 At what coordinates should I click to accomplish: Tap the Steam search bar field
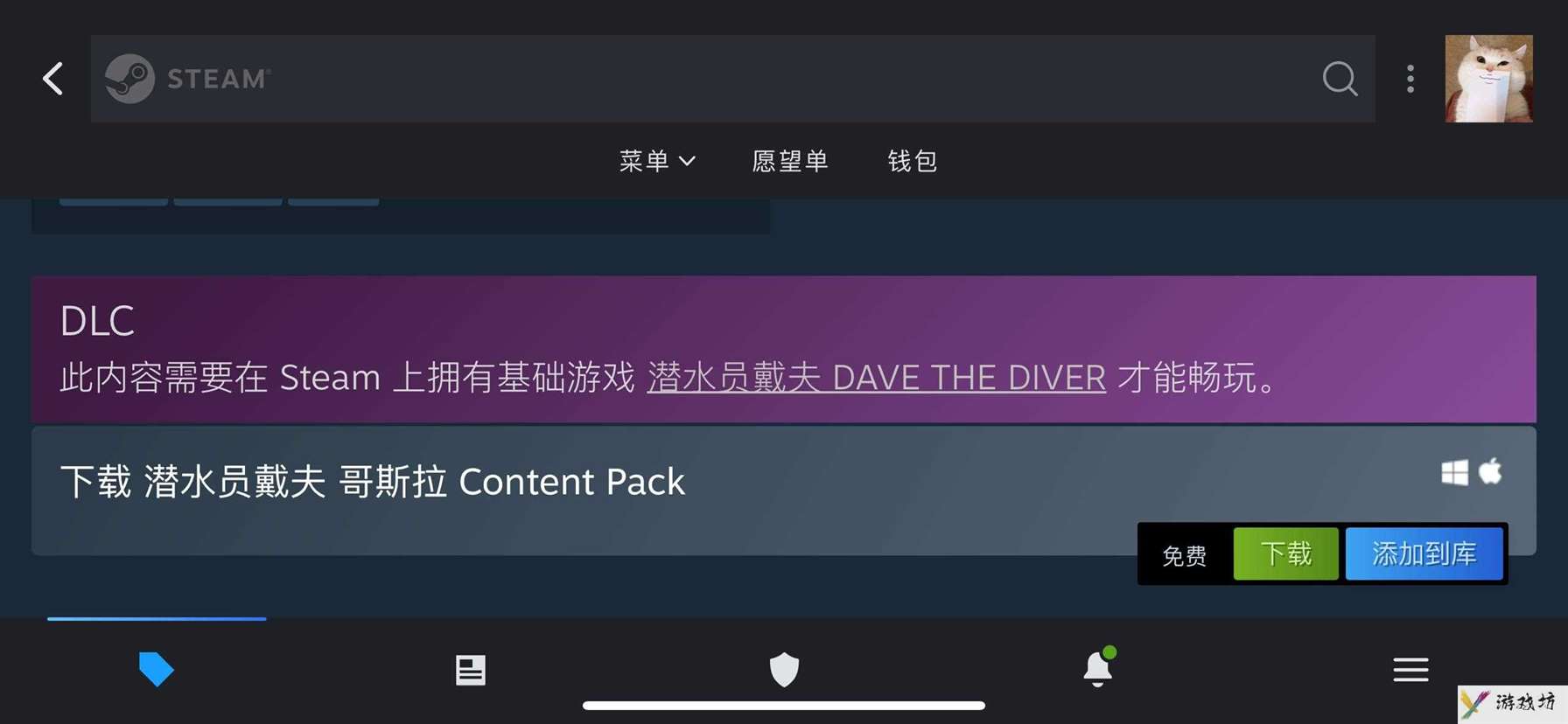(x=733, y=79)
